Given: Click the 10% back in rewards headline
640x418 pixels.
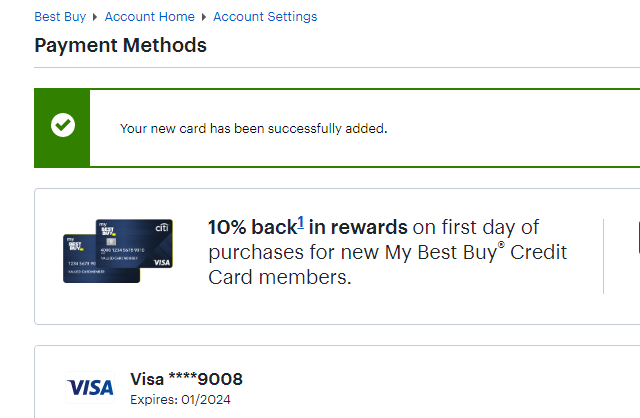Looking at the screenshot, I should click(307, 227).
